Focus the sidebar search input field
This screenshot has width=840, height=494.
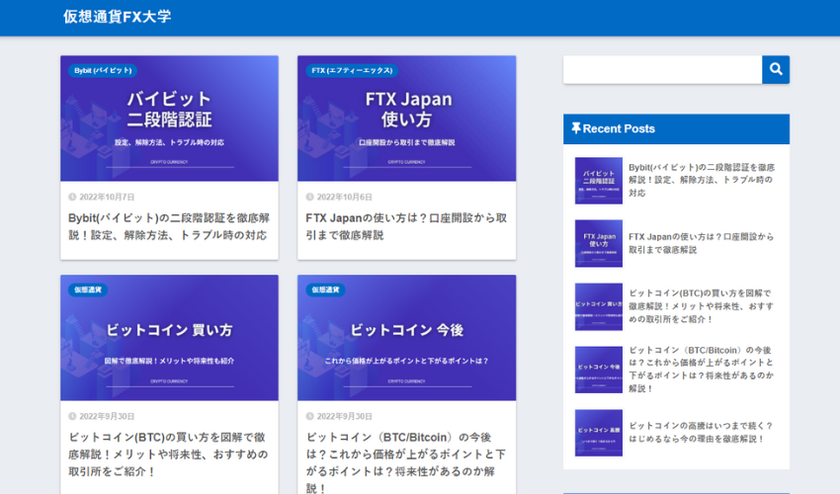coord(663,70)
